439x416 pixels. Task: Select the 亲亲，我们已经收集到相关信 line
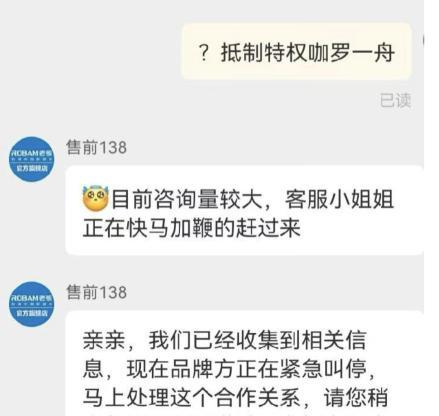pyautogui.click(x=225, y=340)
